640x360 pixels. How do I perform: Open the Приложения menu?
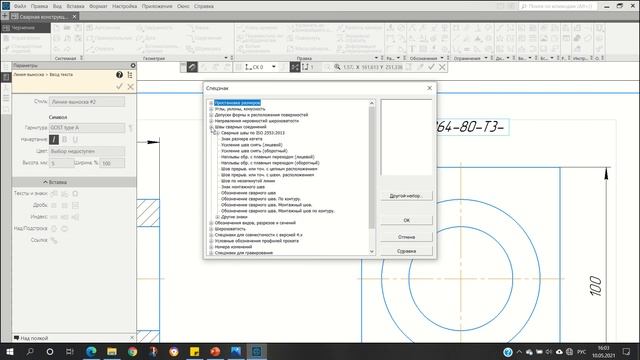pyautogui.click(x=157, y=6)
